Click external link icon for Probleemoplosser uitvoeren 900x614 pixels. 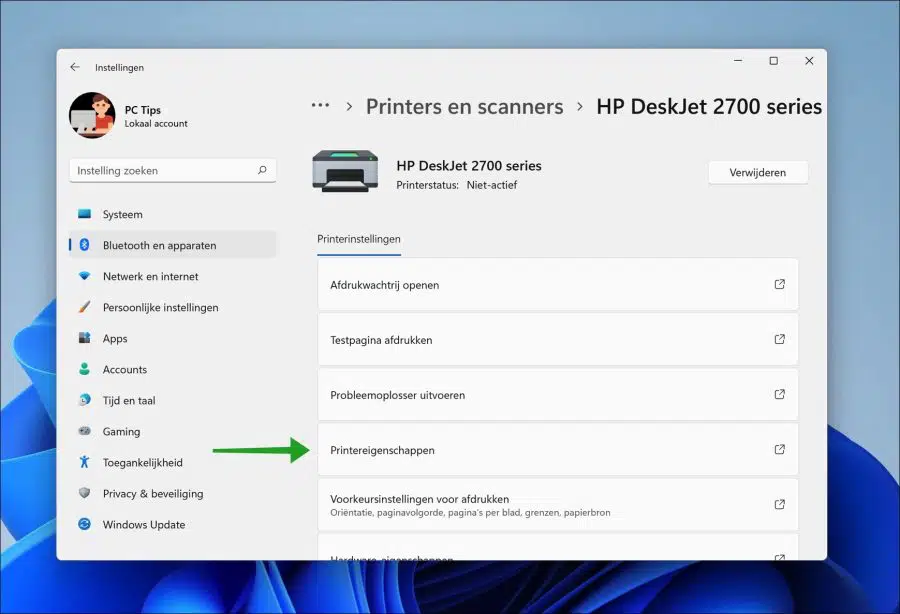(779, 394)
